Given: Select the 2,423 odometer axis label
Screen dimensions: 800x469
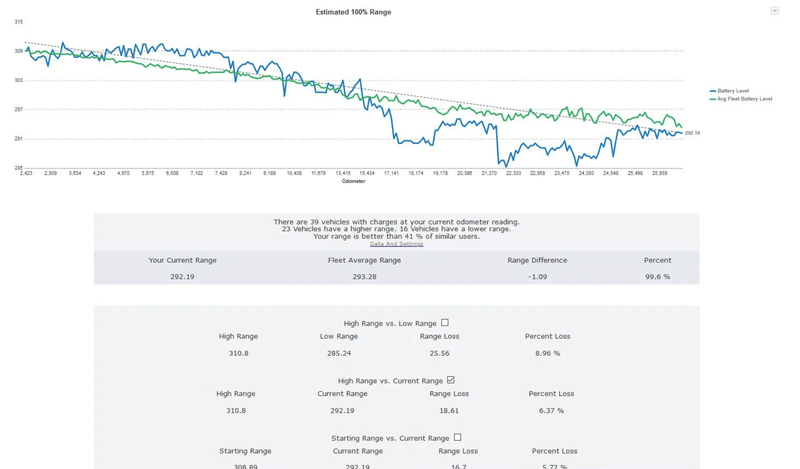Looking at the screenshot, I should point(26,173).
